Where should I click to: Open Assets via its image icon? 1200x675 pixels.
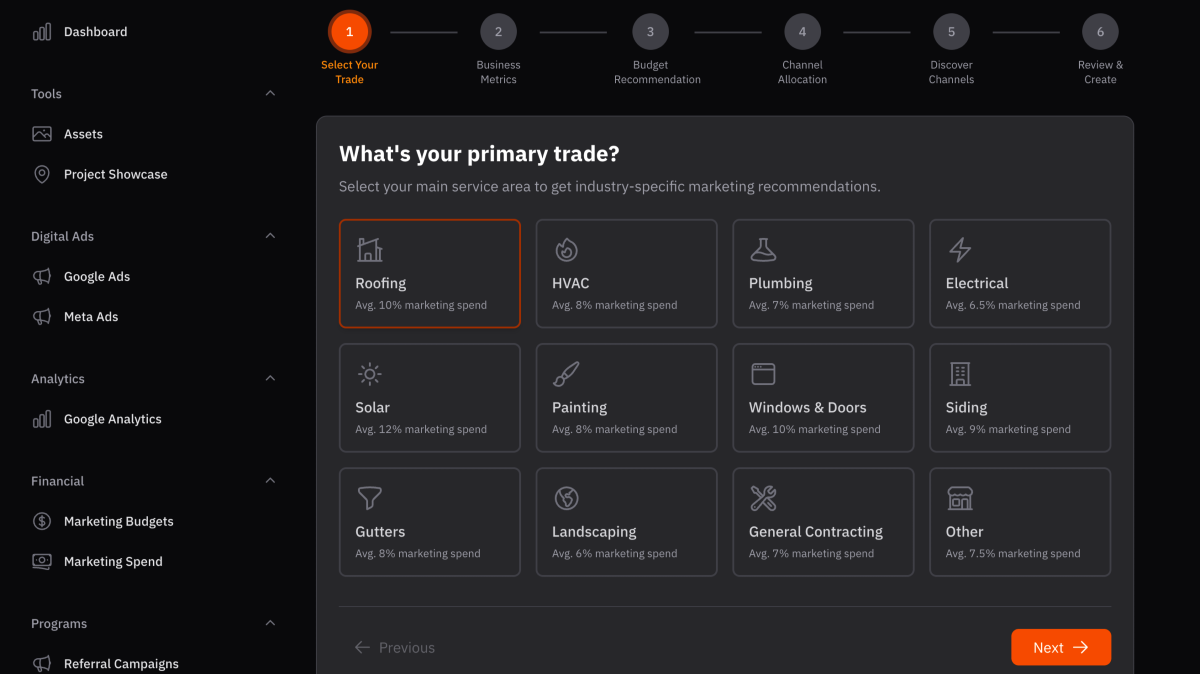[42, 134]
